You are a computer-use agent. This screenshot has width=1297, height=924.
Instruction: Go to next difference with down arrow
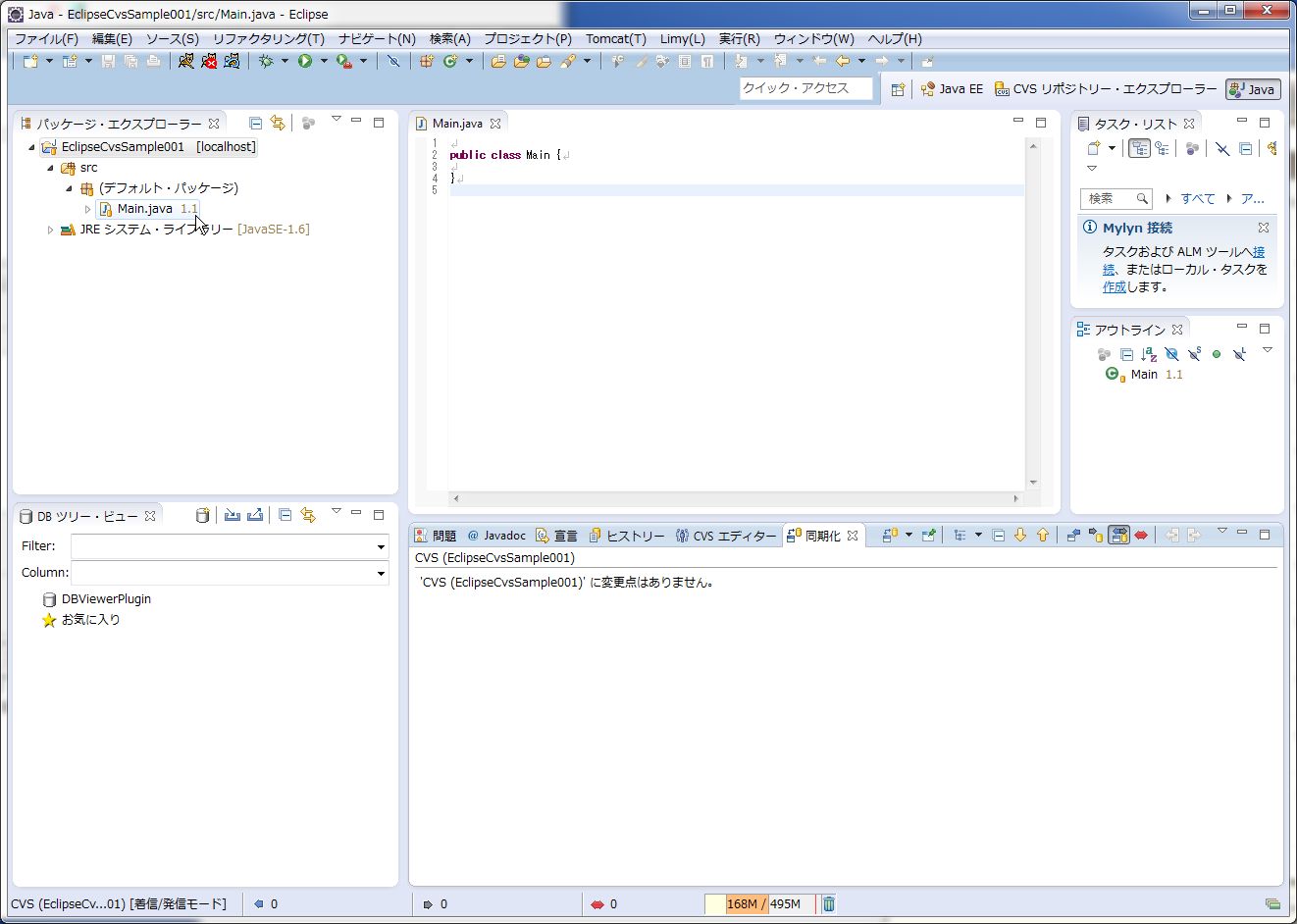1020,536
